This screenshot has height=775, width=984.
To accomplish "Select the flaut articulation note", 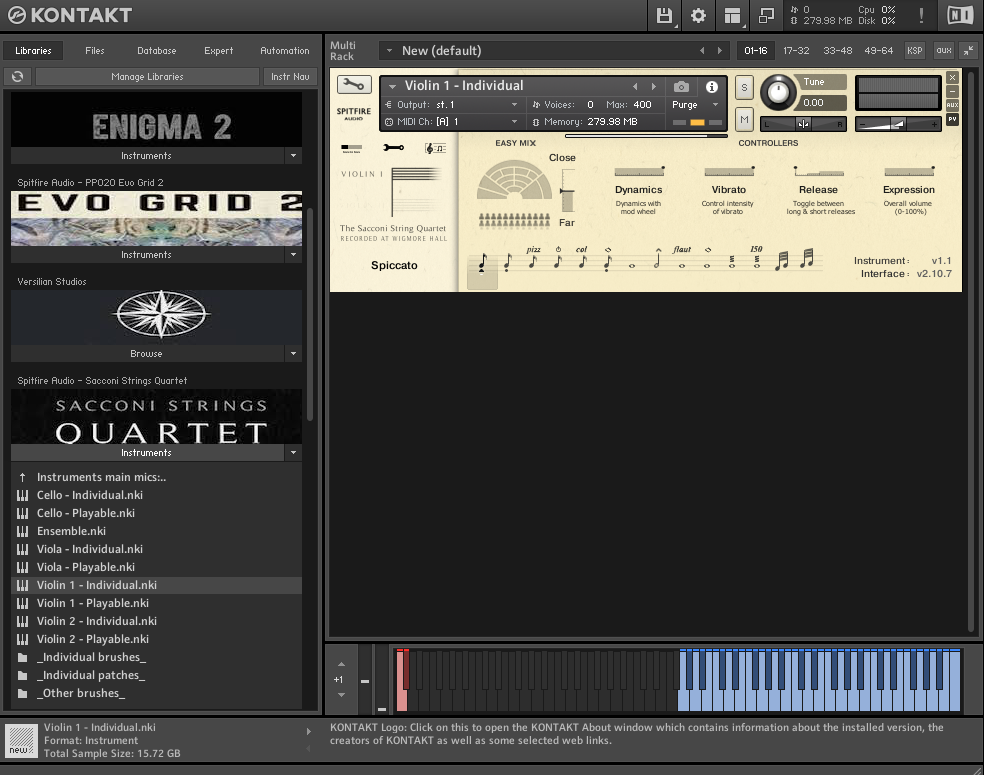I will (x=682, y=259).
